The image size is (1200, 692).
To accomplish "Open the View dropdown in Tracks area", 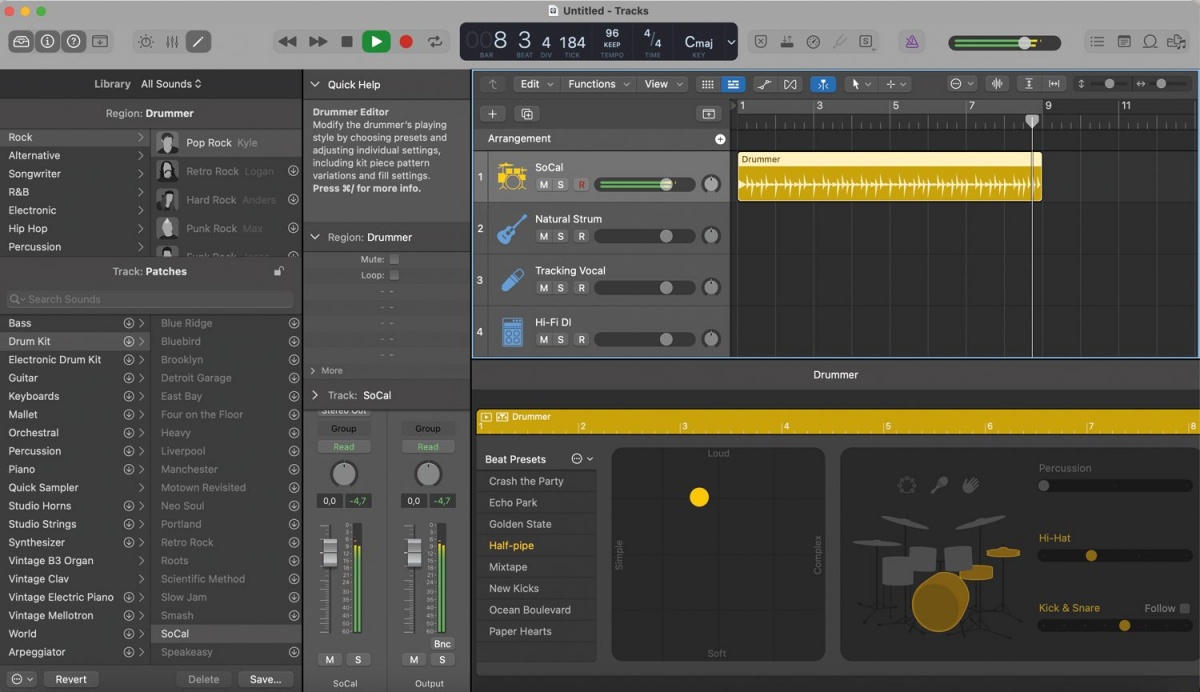I will tap(663, 84).
